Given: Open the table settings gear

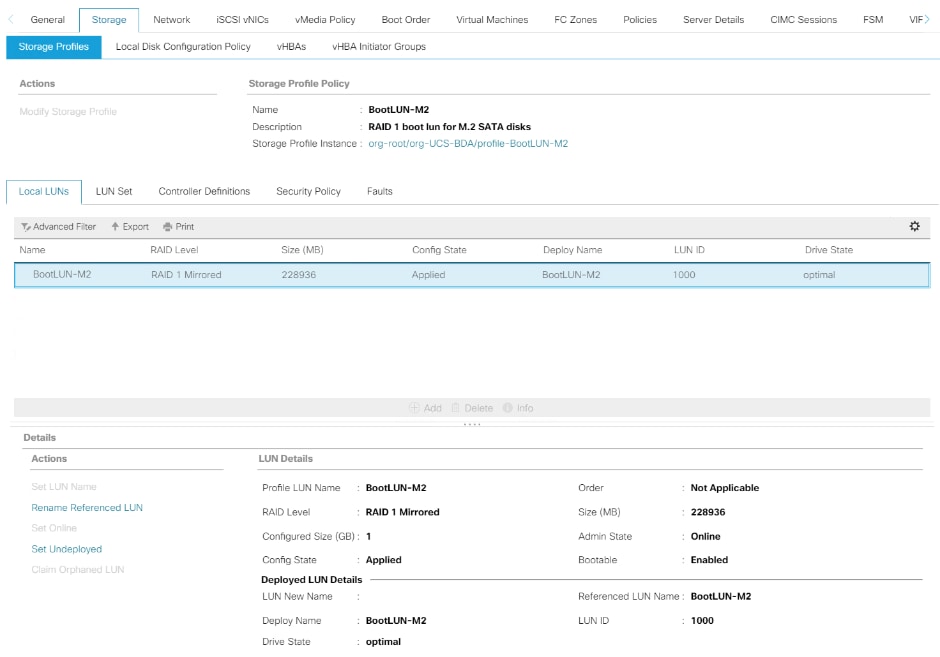Looking at the screenshot, I should coord(914,226).
